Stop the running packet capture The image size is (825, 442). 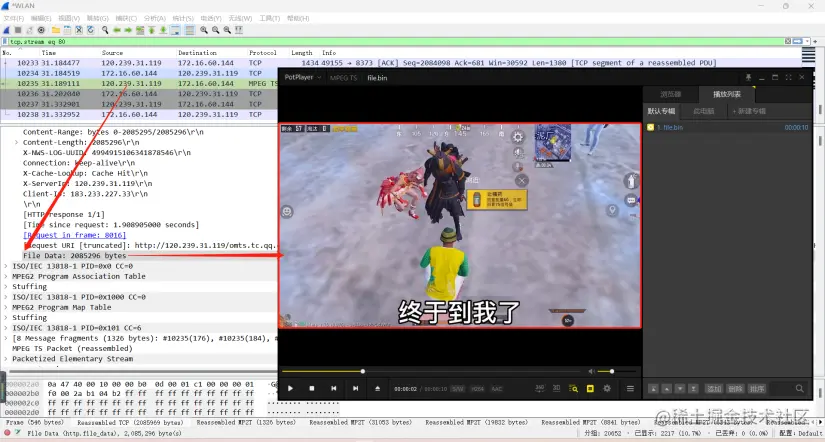pyautogui.click(x=18, y=30)
